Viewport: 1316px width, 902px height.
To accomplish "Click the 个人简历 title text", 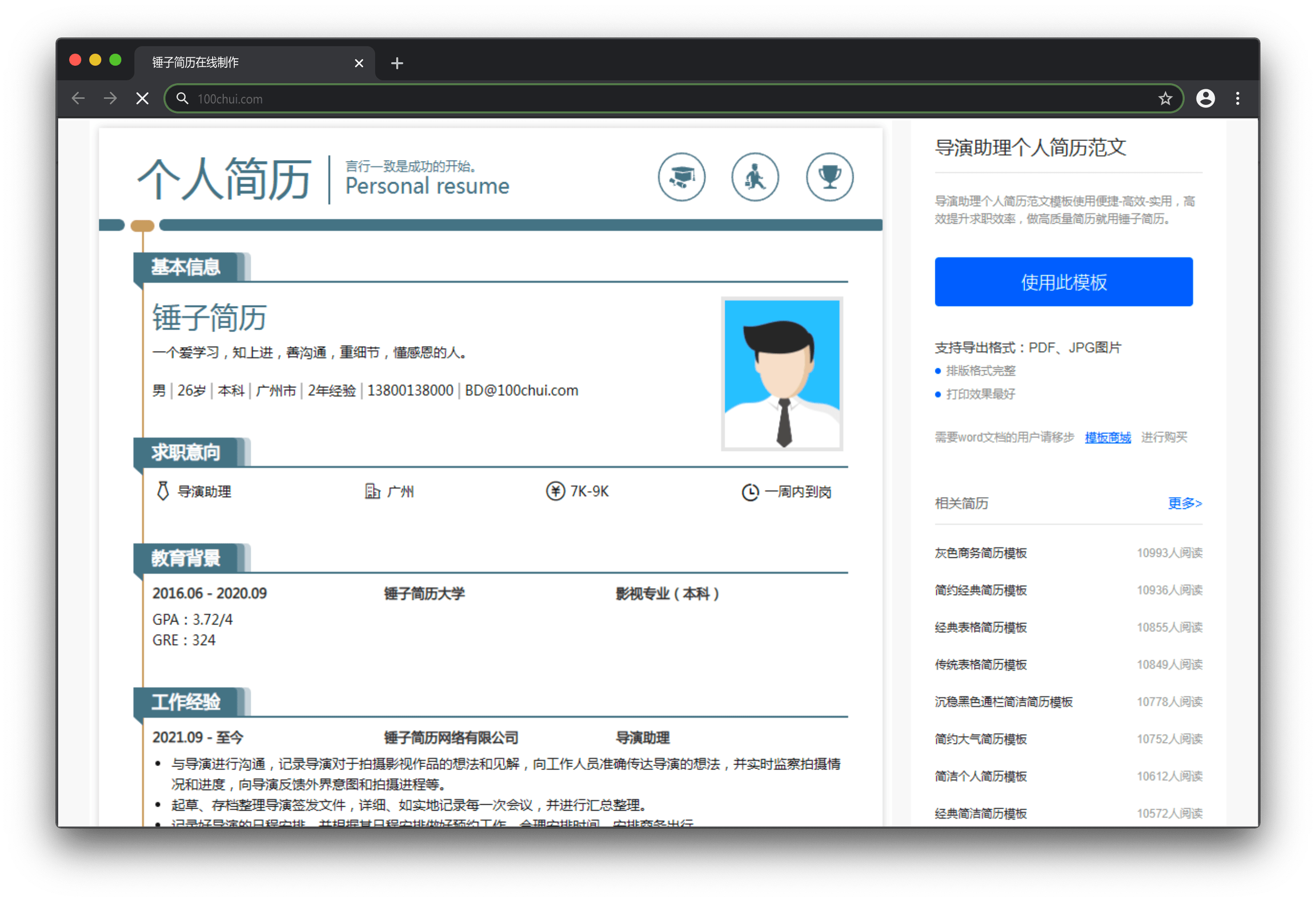I will tap(224, 179).
